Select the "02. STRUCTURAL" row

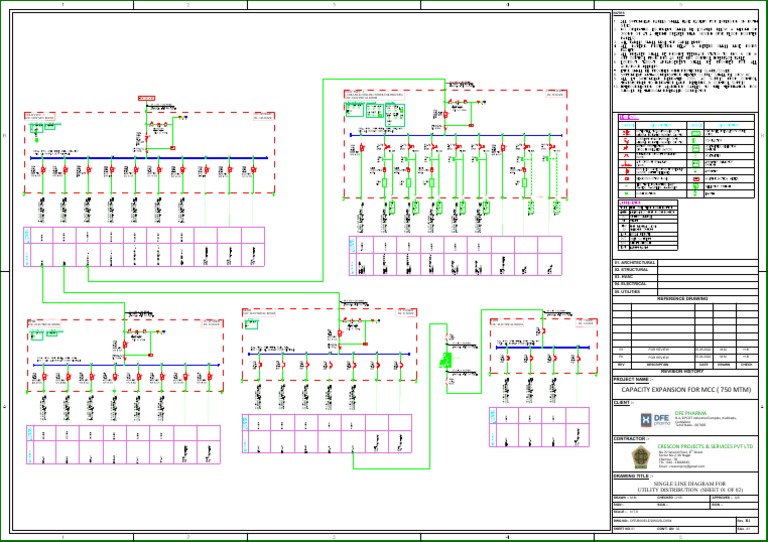point(685,270)
